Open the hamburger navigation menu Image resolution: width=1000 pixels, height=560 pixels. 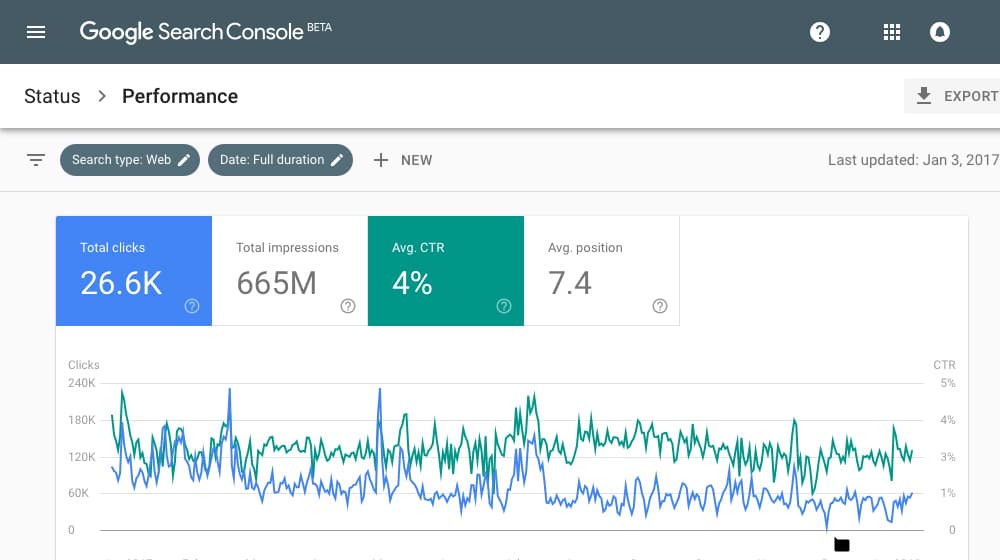36,32
